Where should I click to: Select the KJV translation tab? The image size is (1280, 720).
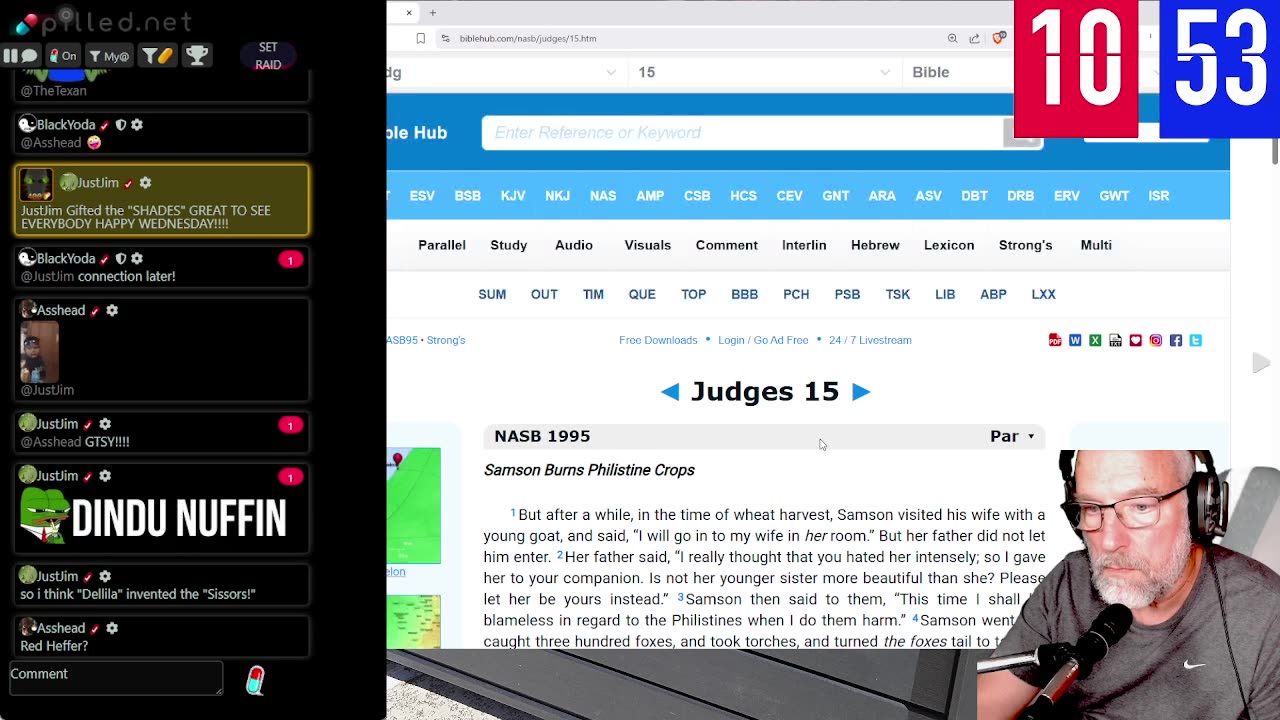pyautogui.click(x=513, y=196)
